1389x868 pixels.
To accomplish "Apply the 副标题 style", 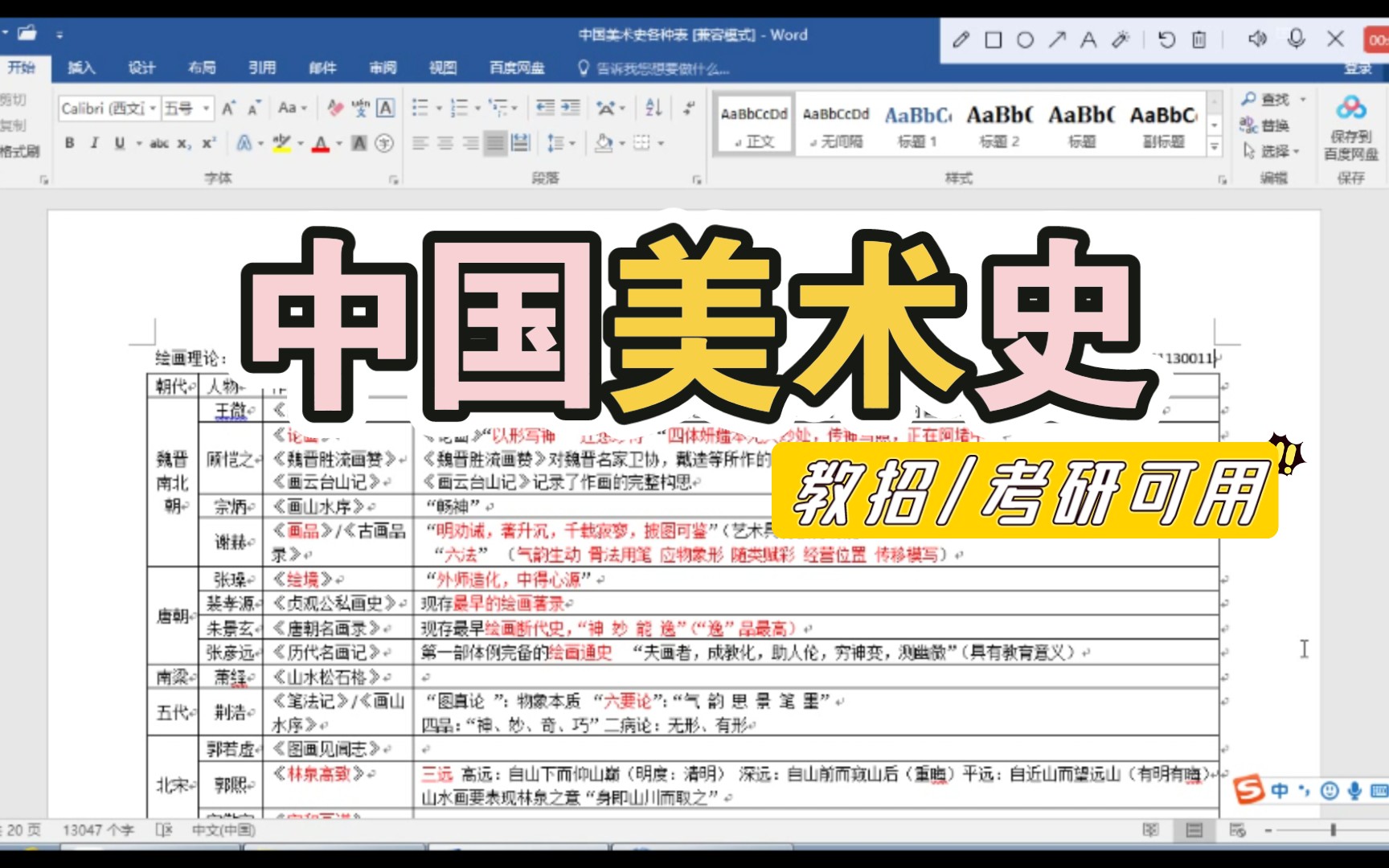I will 1163,125.
